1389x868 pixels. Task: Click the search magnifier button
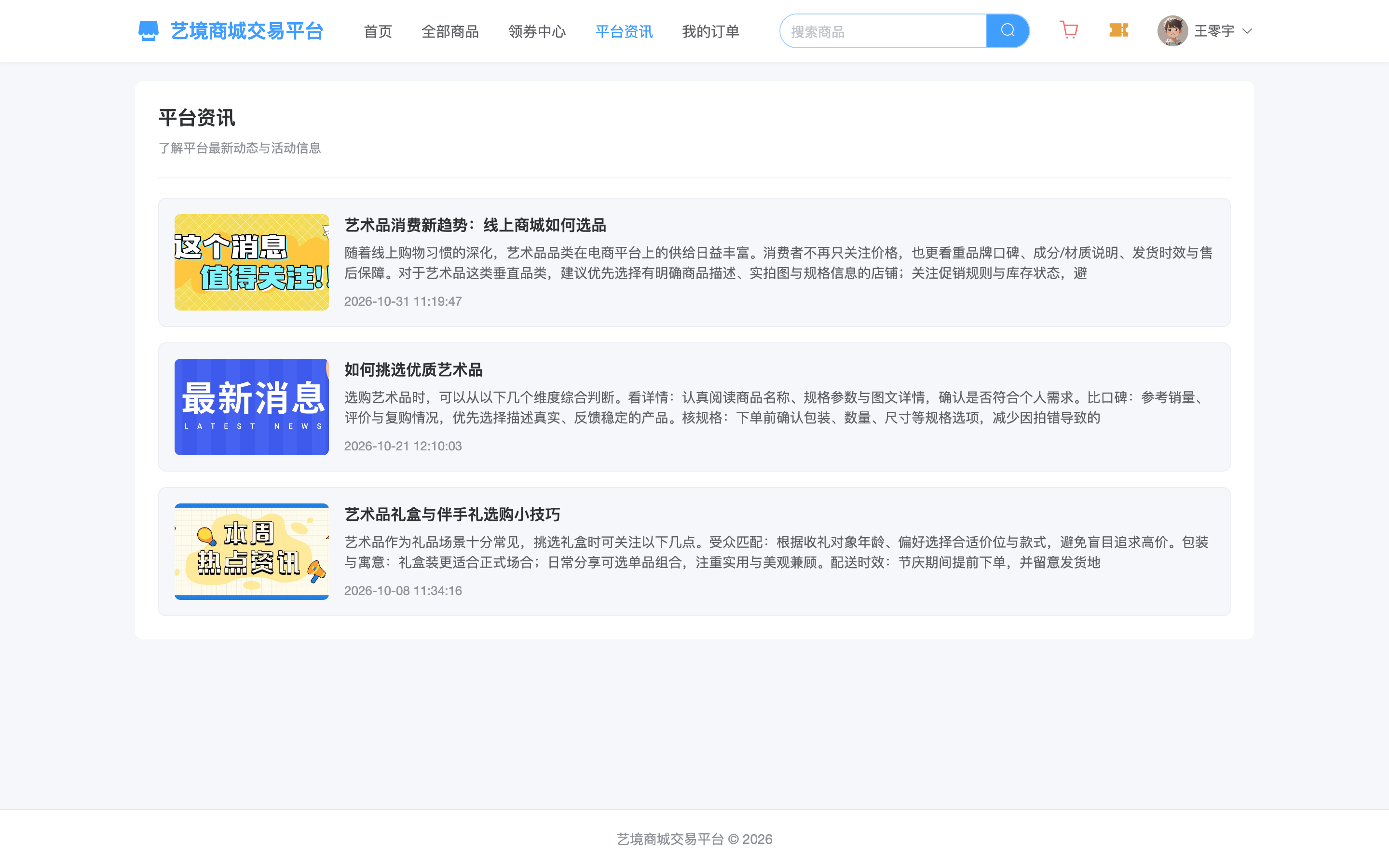(1008, 31)
